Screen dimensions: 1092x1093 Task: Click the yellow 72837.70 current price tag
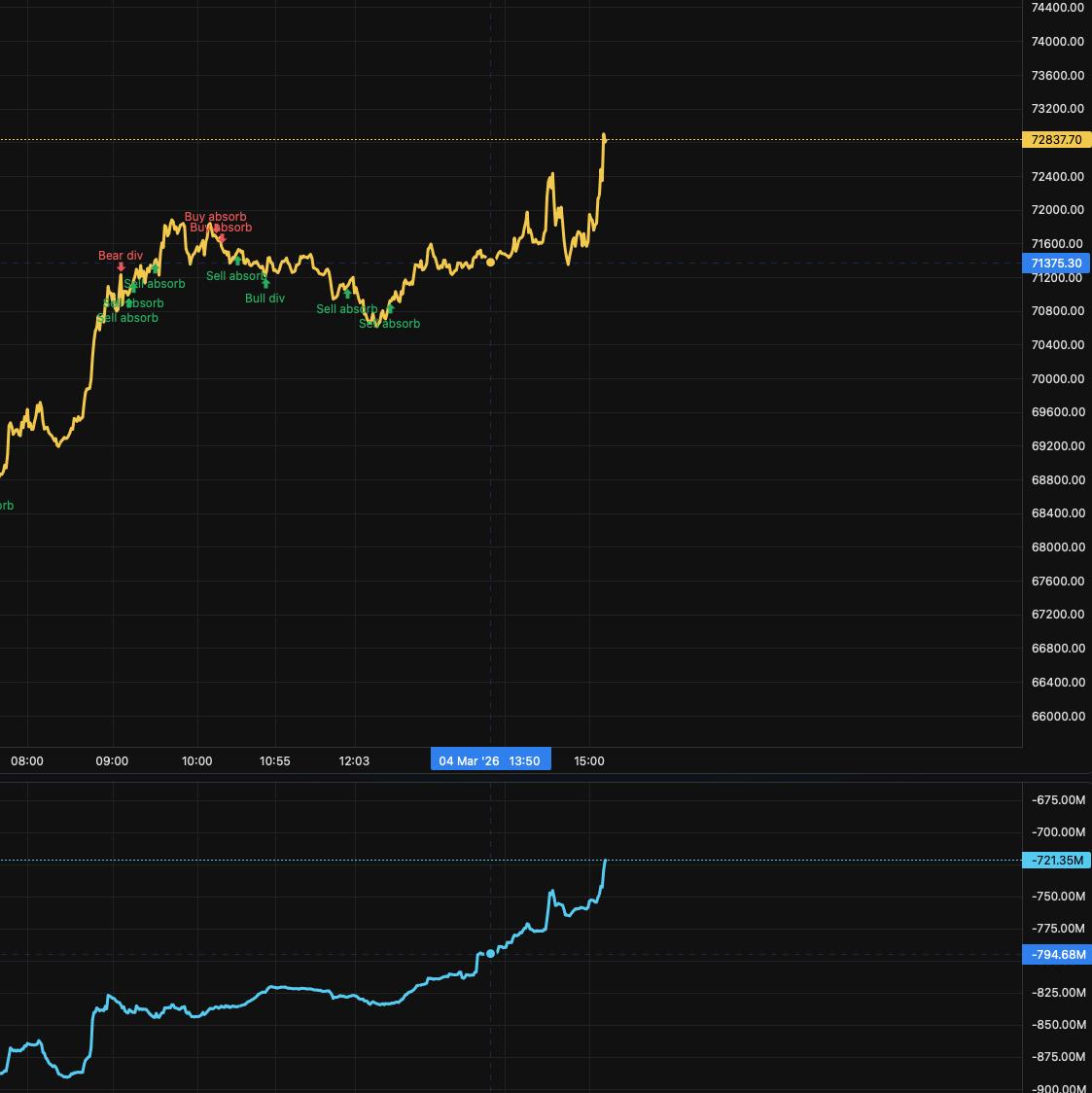click(x=1056, y=140)
